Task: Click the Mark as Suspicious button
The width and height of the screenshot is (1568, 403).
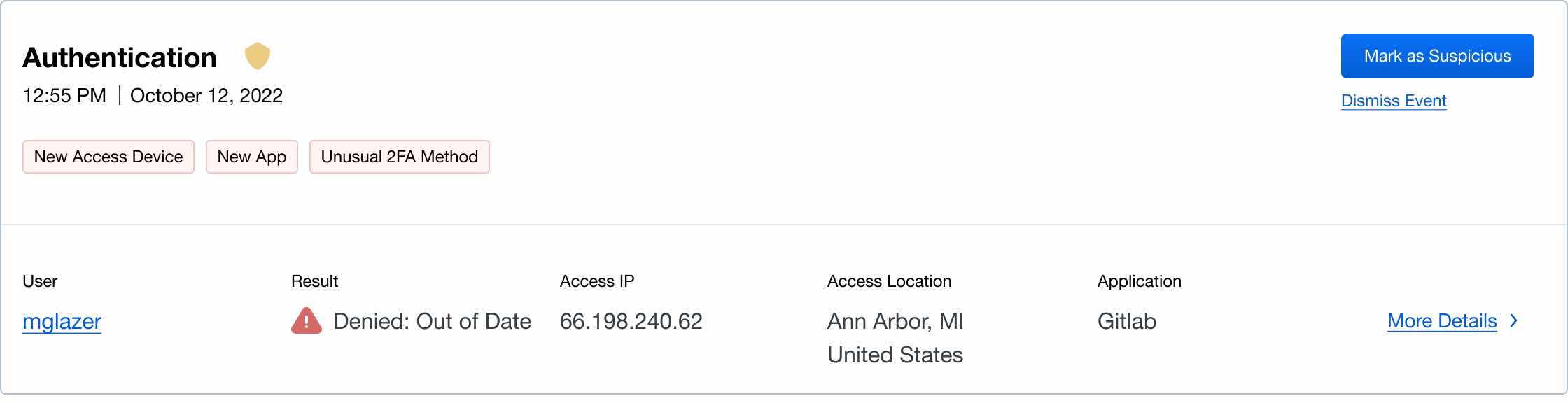Action: [x=1437, y=56]
